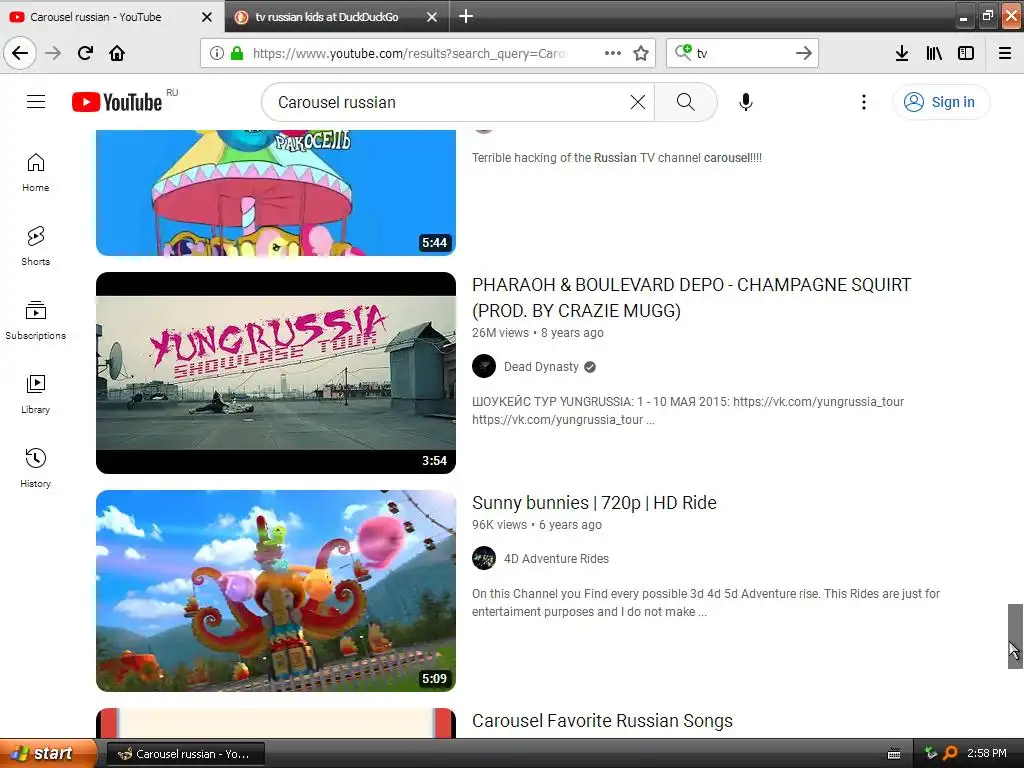The height and width of the screenshot is (768, 1024).
Task: Play the Sunny bunnies ride thumbnail
Action: 276,591
